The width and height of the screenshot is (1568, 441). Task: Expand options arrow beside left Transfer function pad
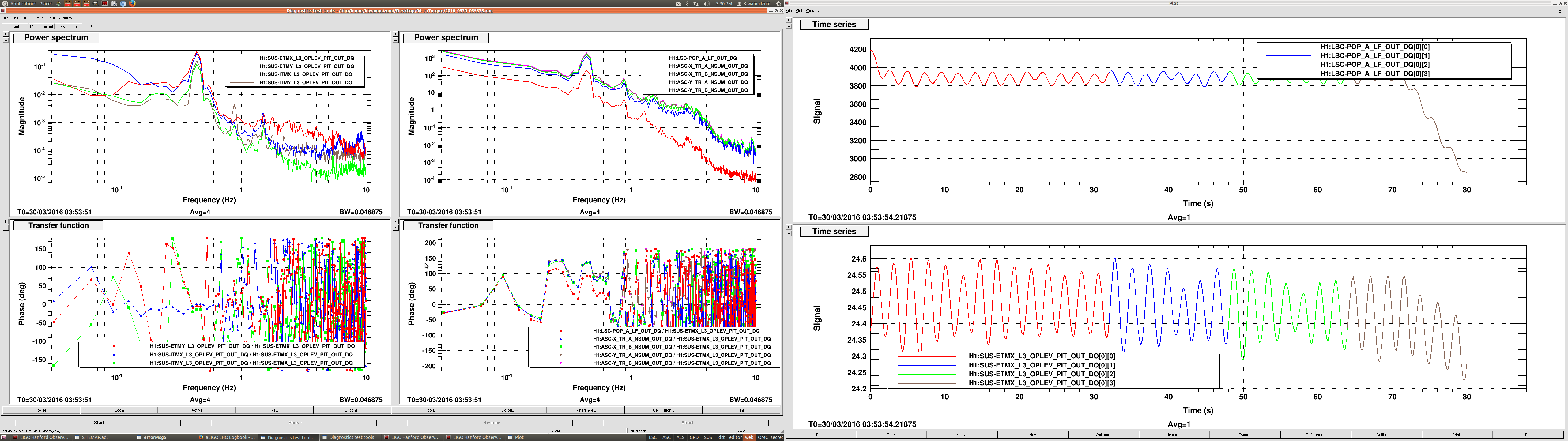click(x=6, y=222)
